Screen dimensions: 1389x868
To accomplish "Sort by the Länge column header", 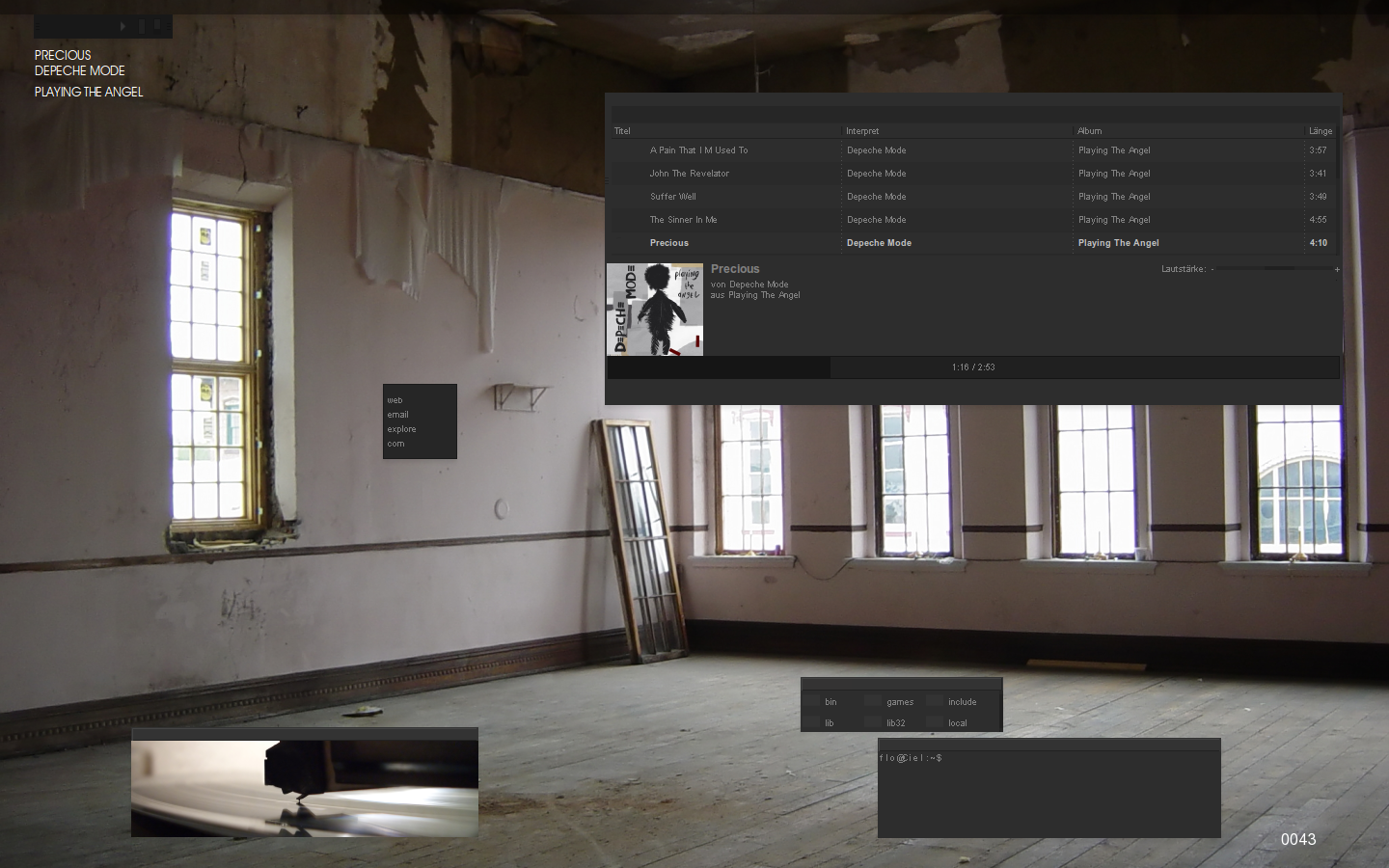I will click(x=1321, y=131).
